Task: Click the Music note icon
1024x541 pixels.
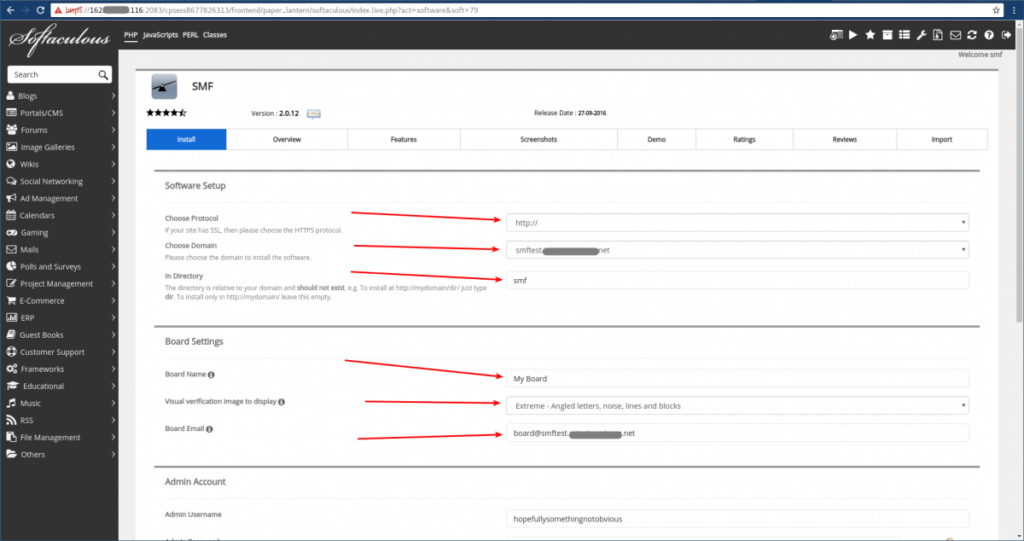Action: click(x=11, y=403)
